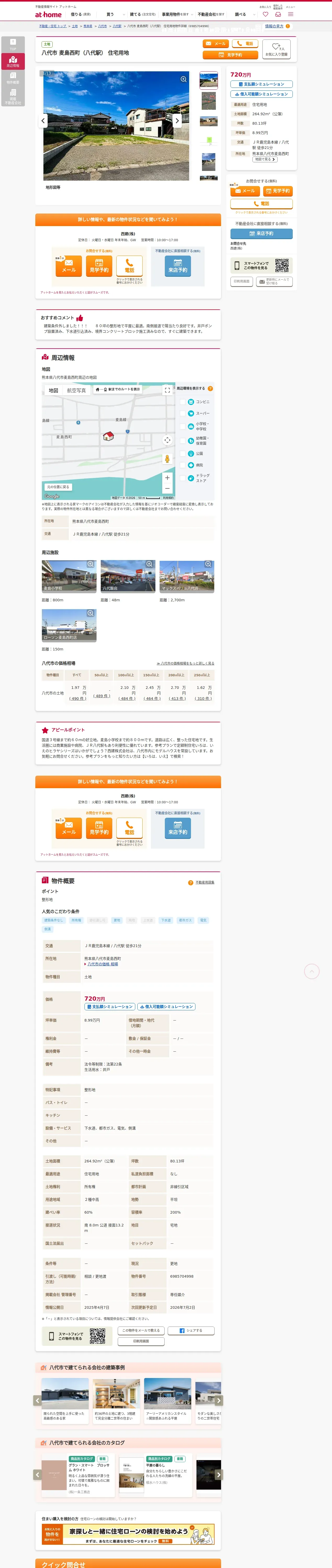Screen dimensions: 332x1568
Task: Open saved search conditions inbox icon
Action: [278, 14]
